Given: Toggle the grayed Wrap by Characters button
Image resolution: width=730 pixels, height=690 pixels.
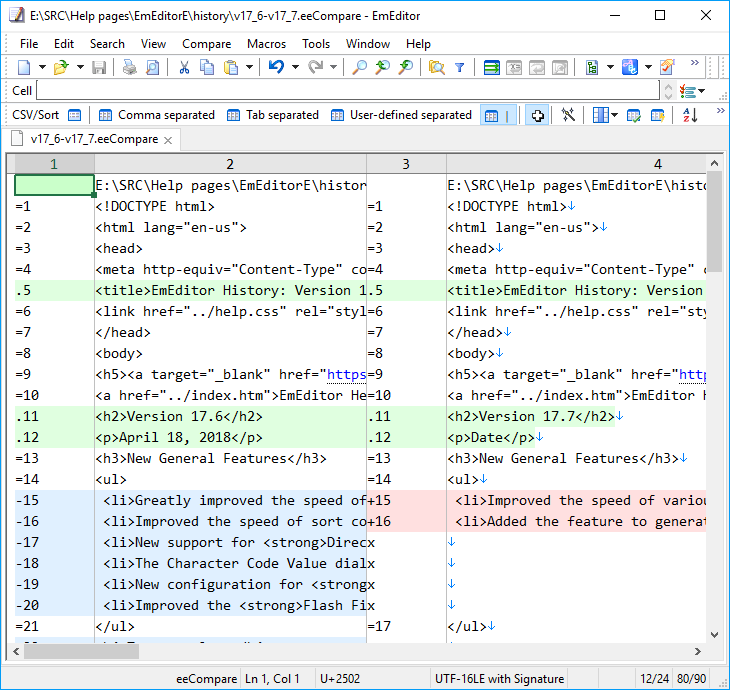Looking at the screenshot, I should point(514,67).
